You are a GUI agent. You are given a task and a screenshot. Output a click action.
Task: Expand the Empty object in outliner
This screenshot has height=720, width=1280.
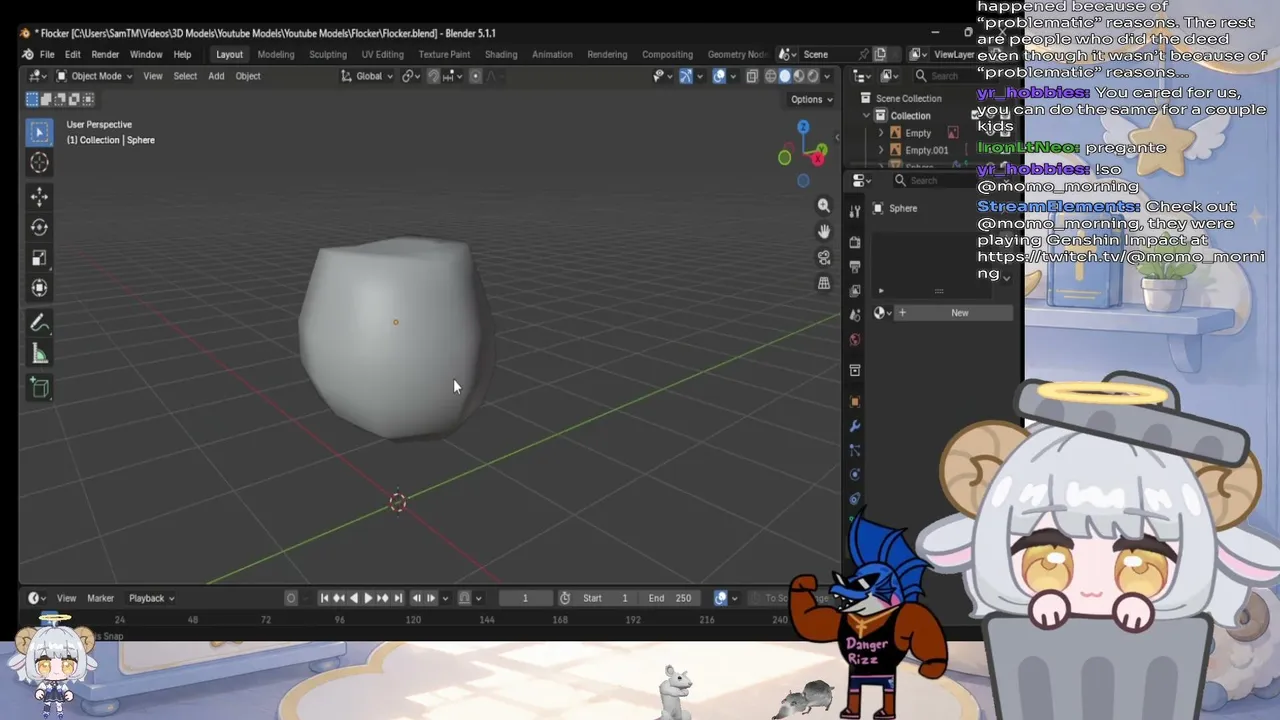(x=881, y=133)
